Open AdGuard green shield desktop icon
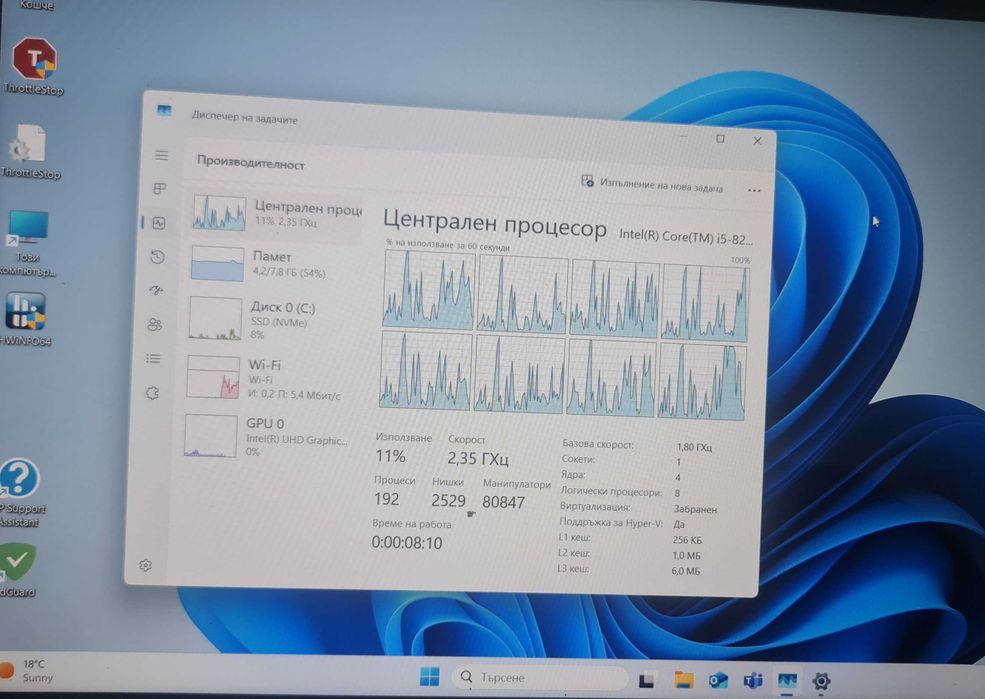The width and height of the screenshot is (985, 699). click(x=18, y=570)
